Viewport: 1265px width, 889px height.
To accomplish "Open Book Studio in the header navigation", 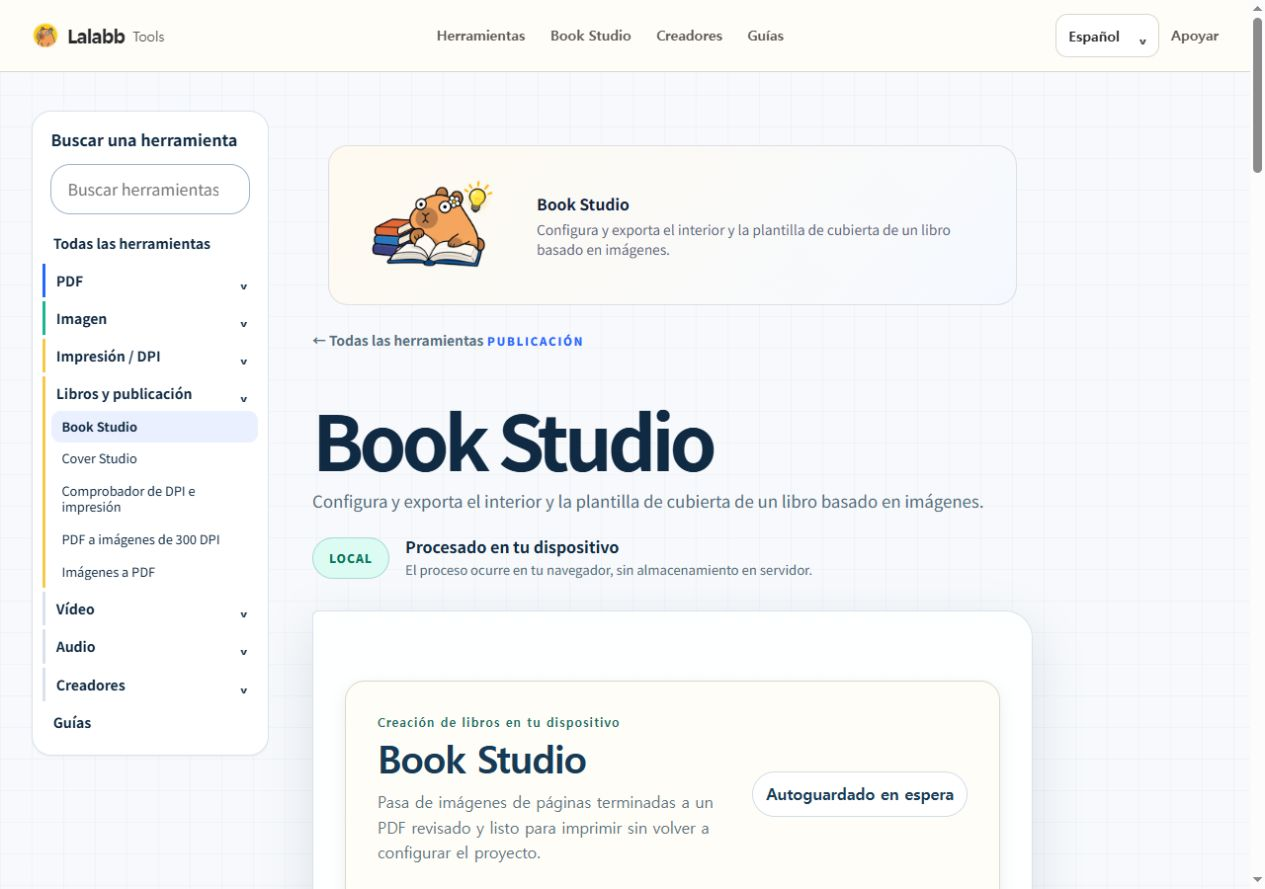I will tap(590, 36).
